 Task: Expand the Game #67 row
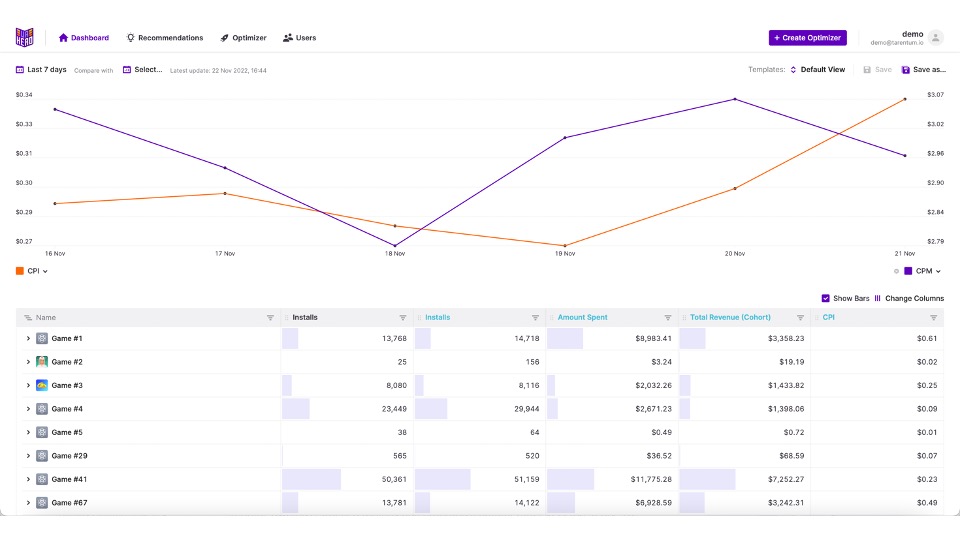click(28, 503)
